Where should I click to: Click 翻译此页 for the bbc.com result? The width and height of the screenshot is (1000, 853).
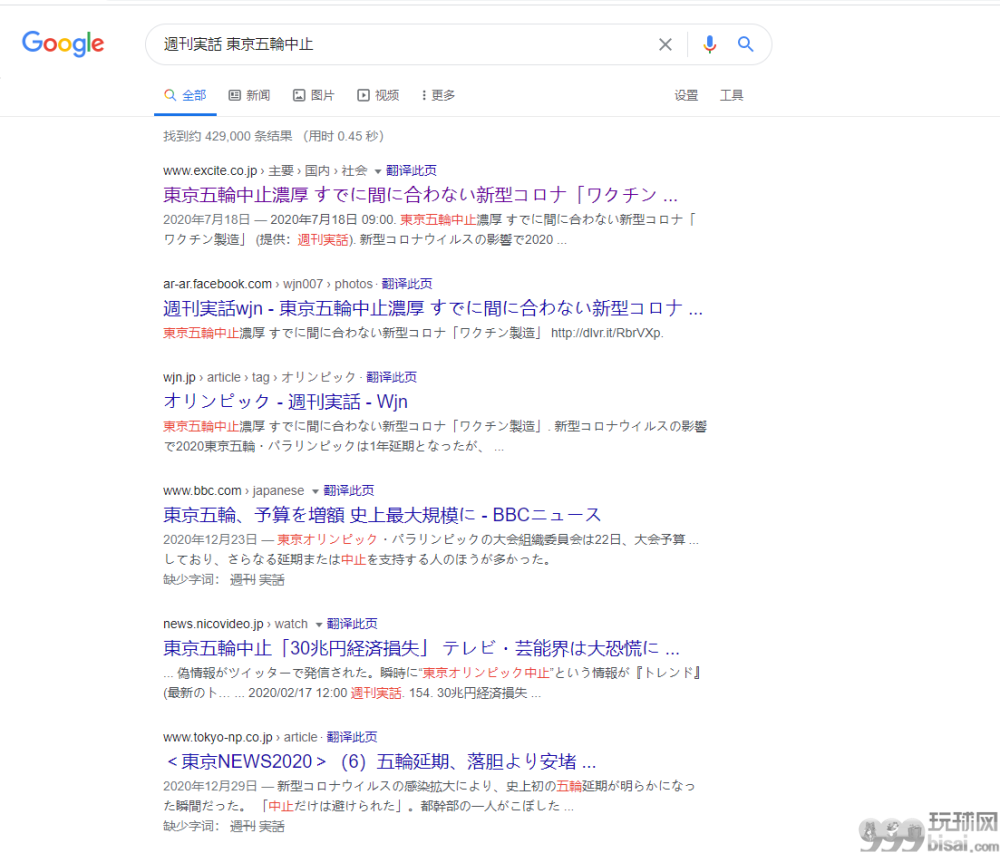[x=349, y=491]
